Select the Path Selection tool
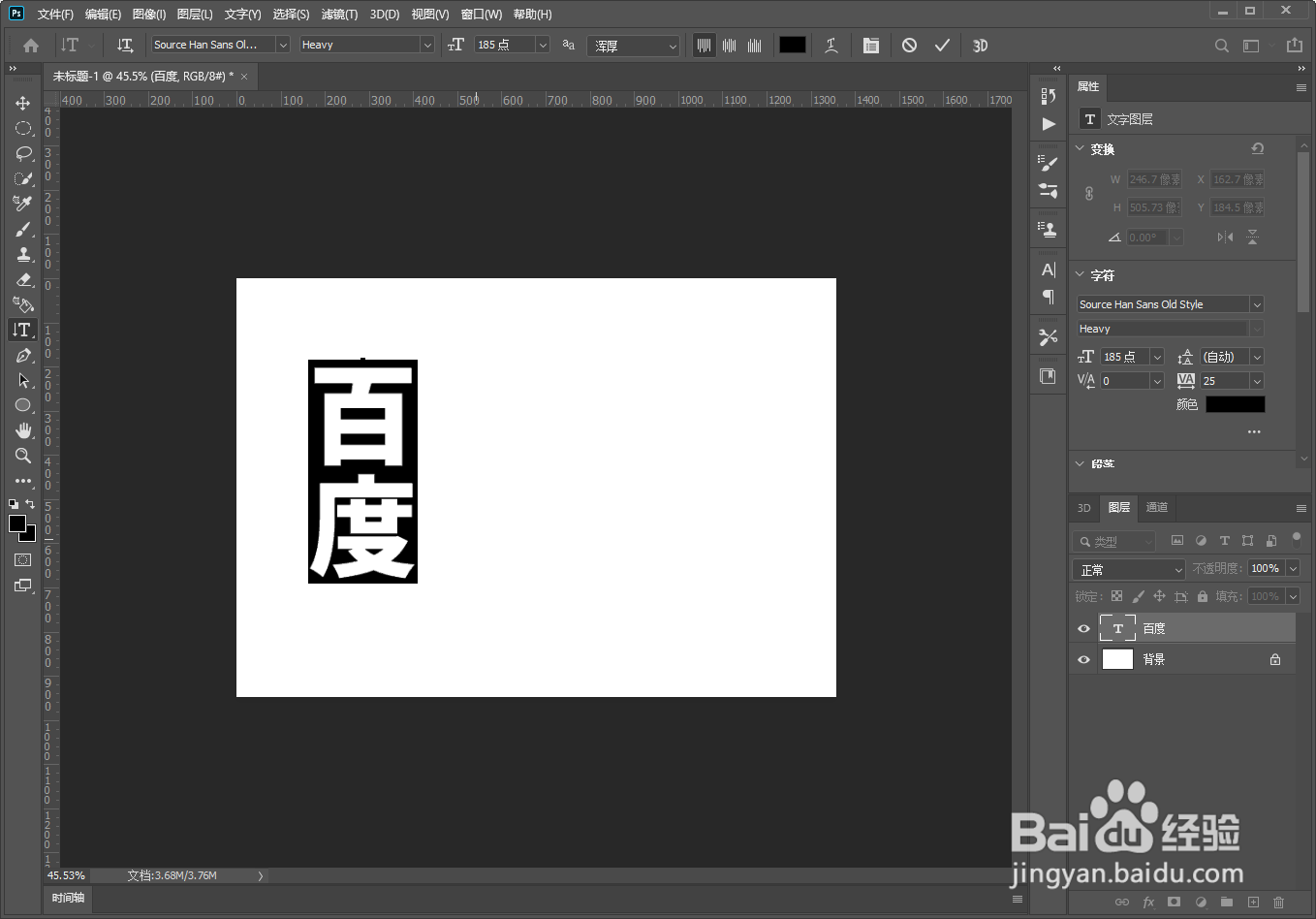The width and height of the screenshot is (1316, 919). pos(23,381)
